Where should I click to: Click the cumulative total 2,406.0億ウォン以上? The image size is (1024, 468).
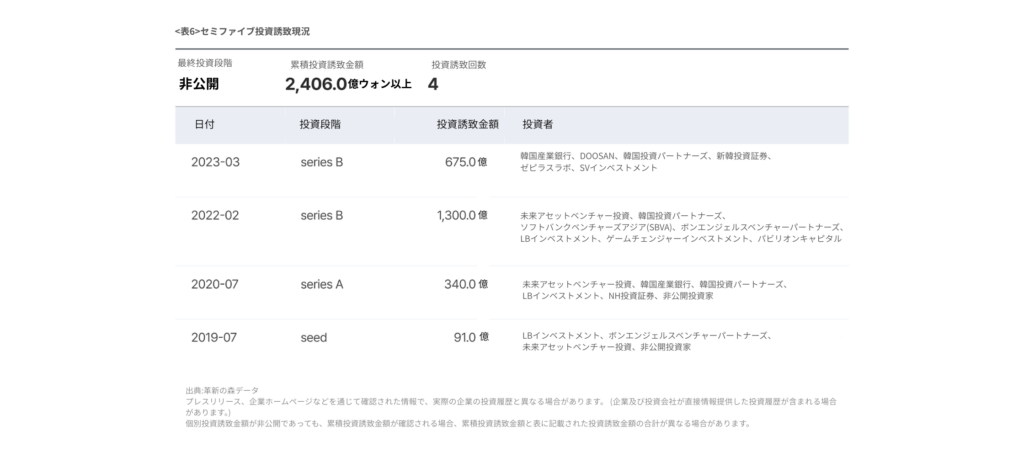[x=348, y=84]
